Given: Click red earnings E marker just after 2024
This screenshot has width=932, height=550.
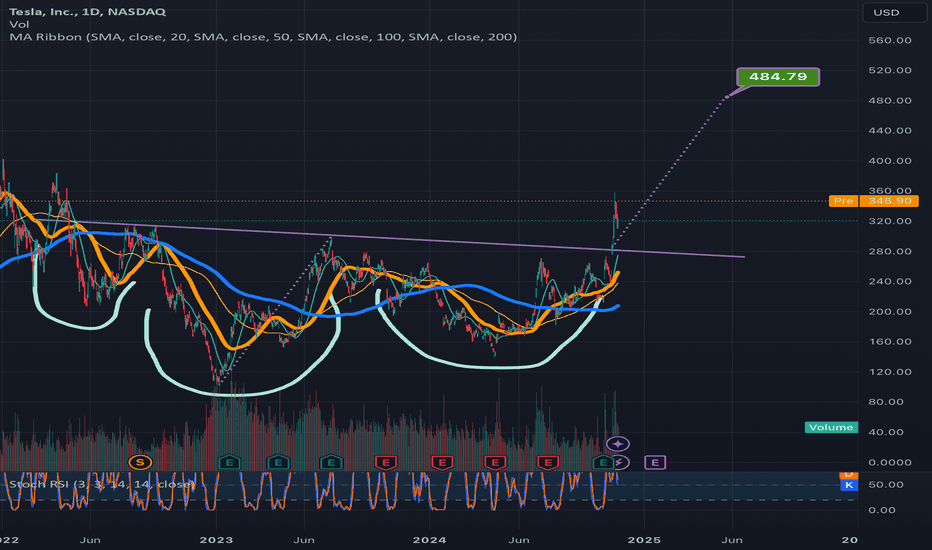Looking at the screenshot, I should [x=442, y=462].
